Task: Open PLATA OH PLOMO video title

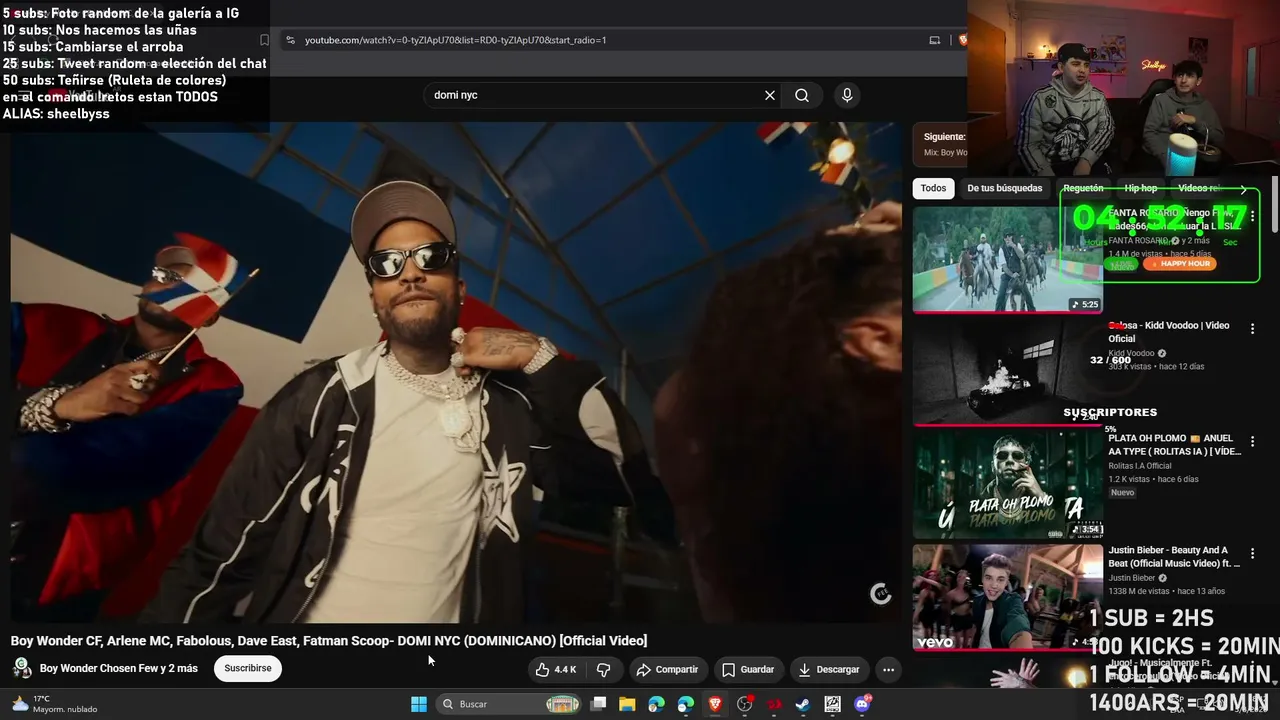Action: pyautogui.click(x=1174, y=445)
